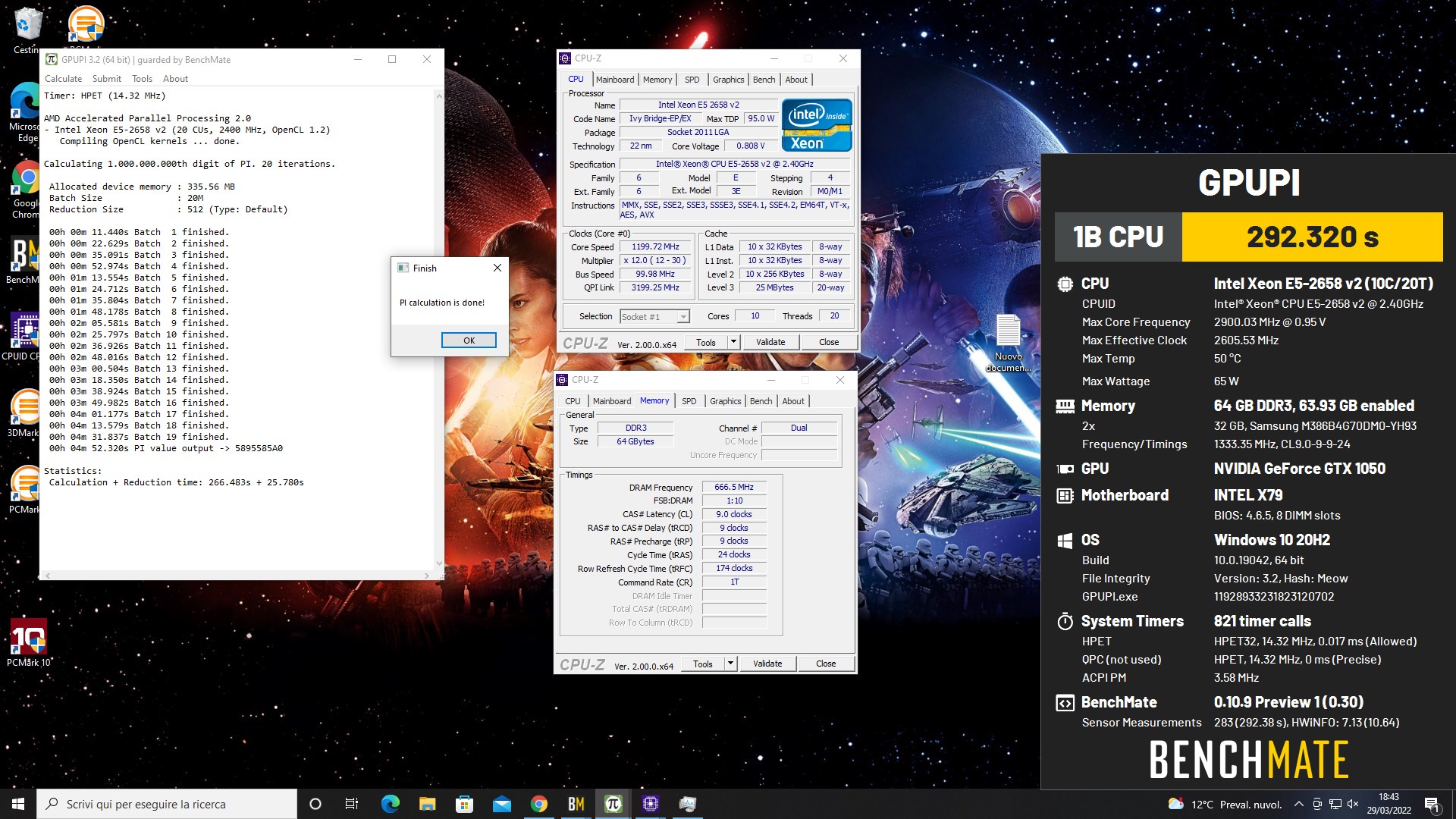The height and width of the screenshot is (819, 1456).
Task: Open Edge from the taskbar
Action: pyautogui.click(x=390, y=804)
